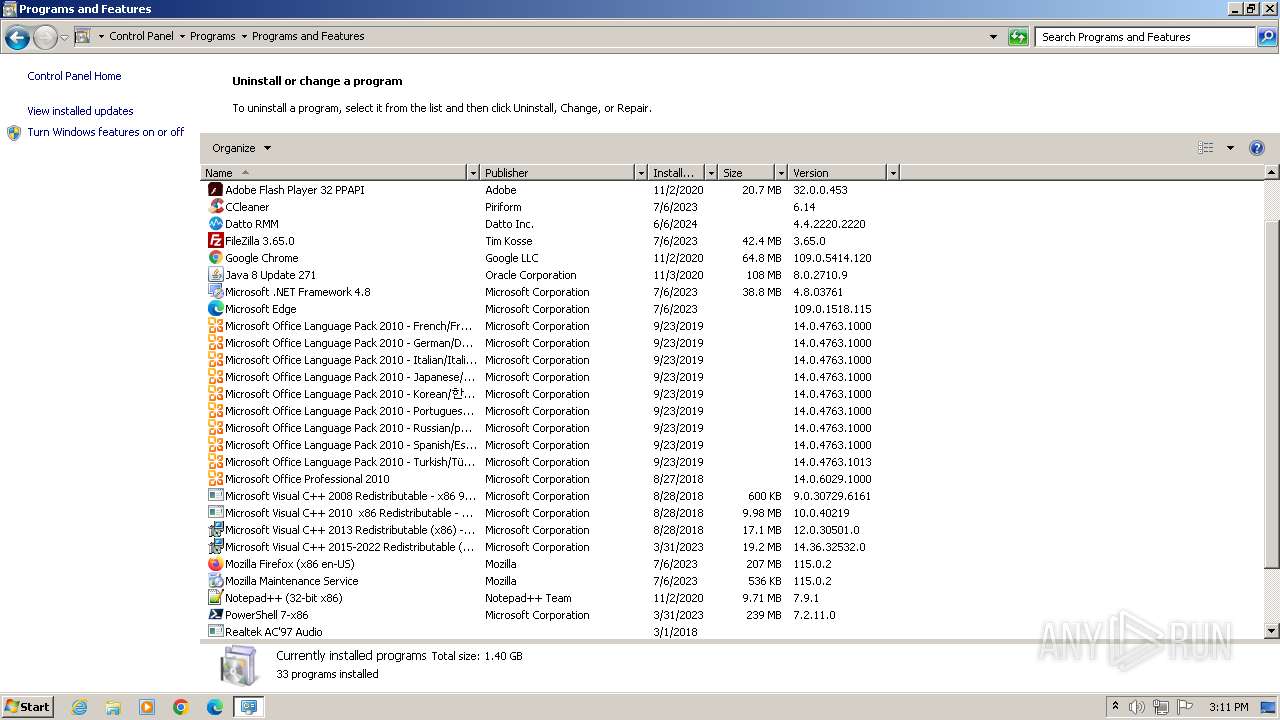
Task: Click the Piriform publisher cell
Action: (x=503, y=207)
